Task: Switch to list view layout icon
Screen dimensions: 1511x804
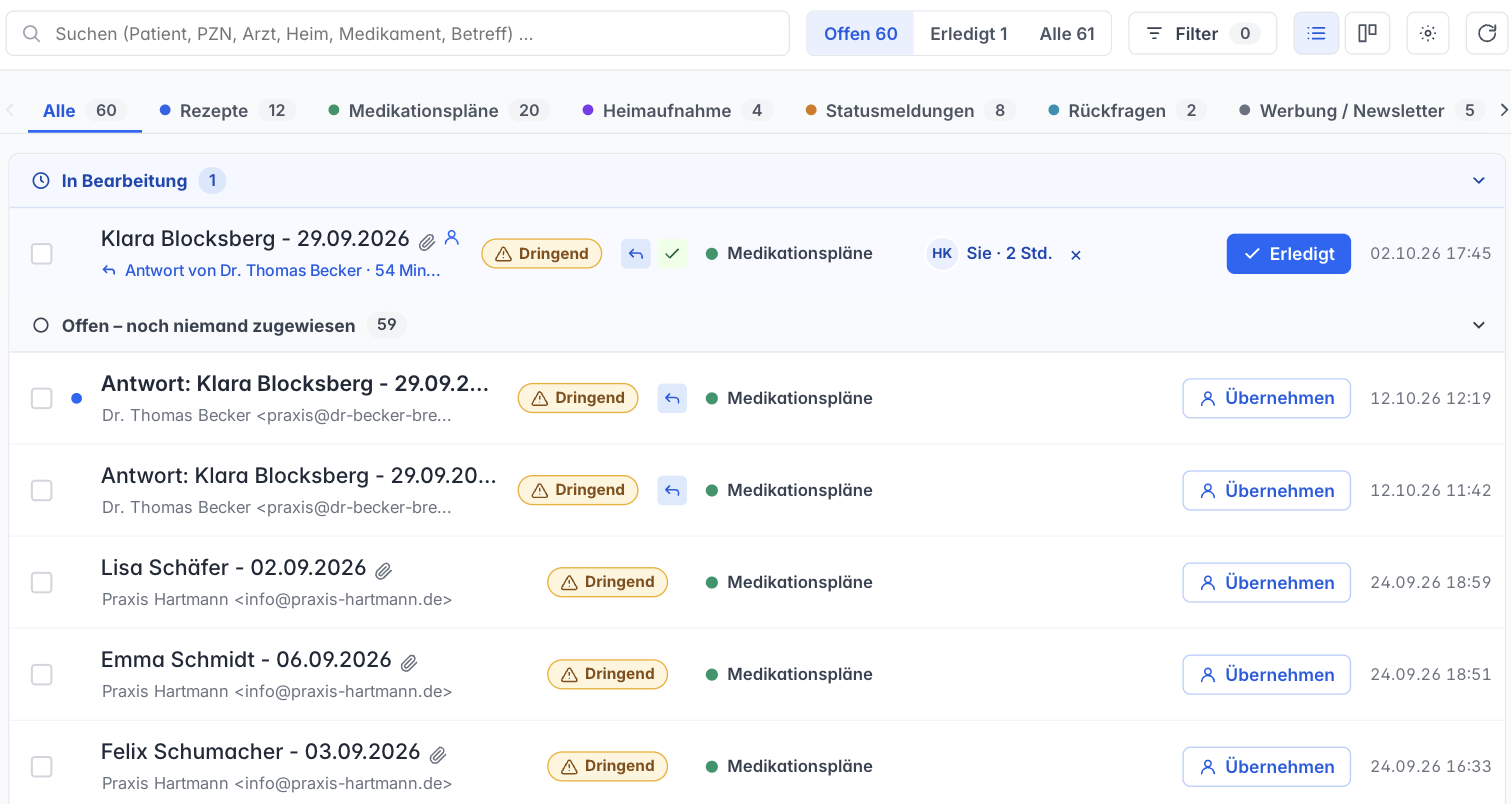Action: [1316, 34]
